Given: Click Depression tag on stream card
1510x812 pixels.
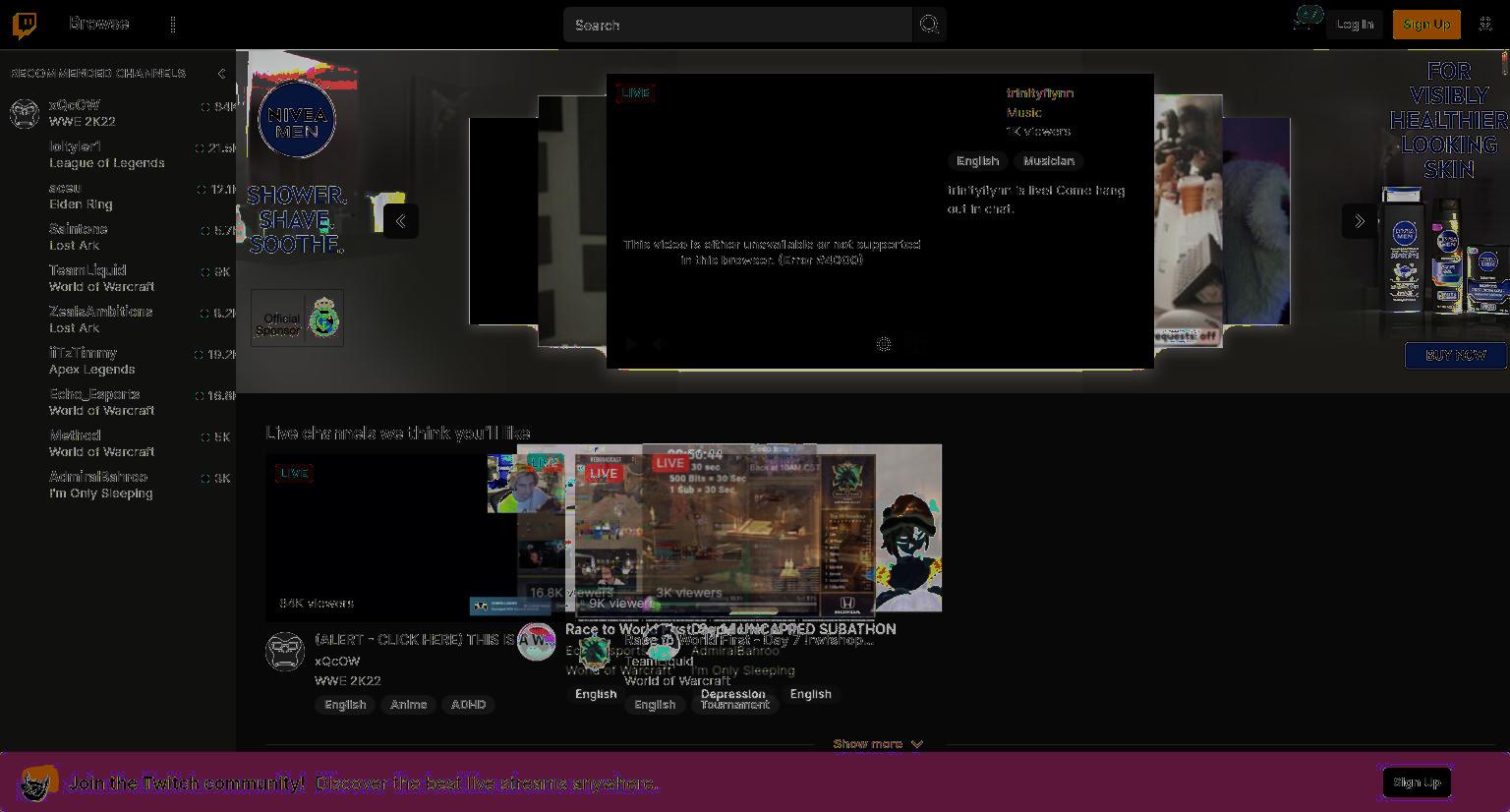Looking at the screenshot, I should coord(733,694).
